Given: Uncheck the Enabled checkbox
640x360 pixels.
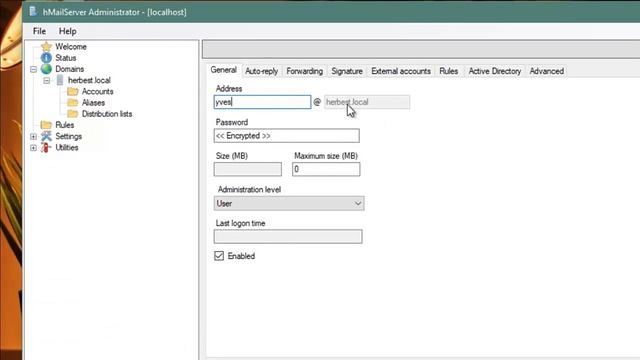Looking at the screenshot, I should [219, 256].
